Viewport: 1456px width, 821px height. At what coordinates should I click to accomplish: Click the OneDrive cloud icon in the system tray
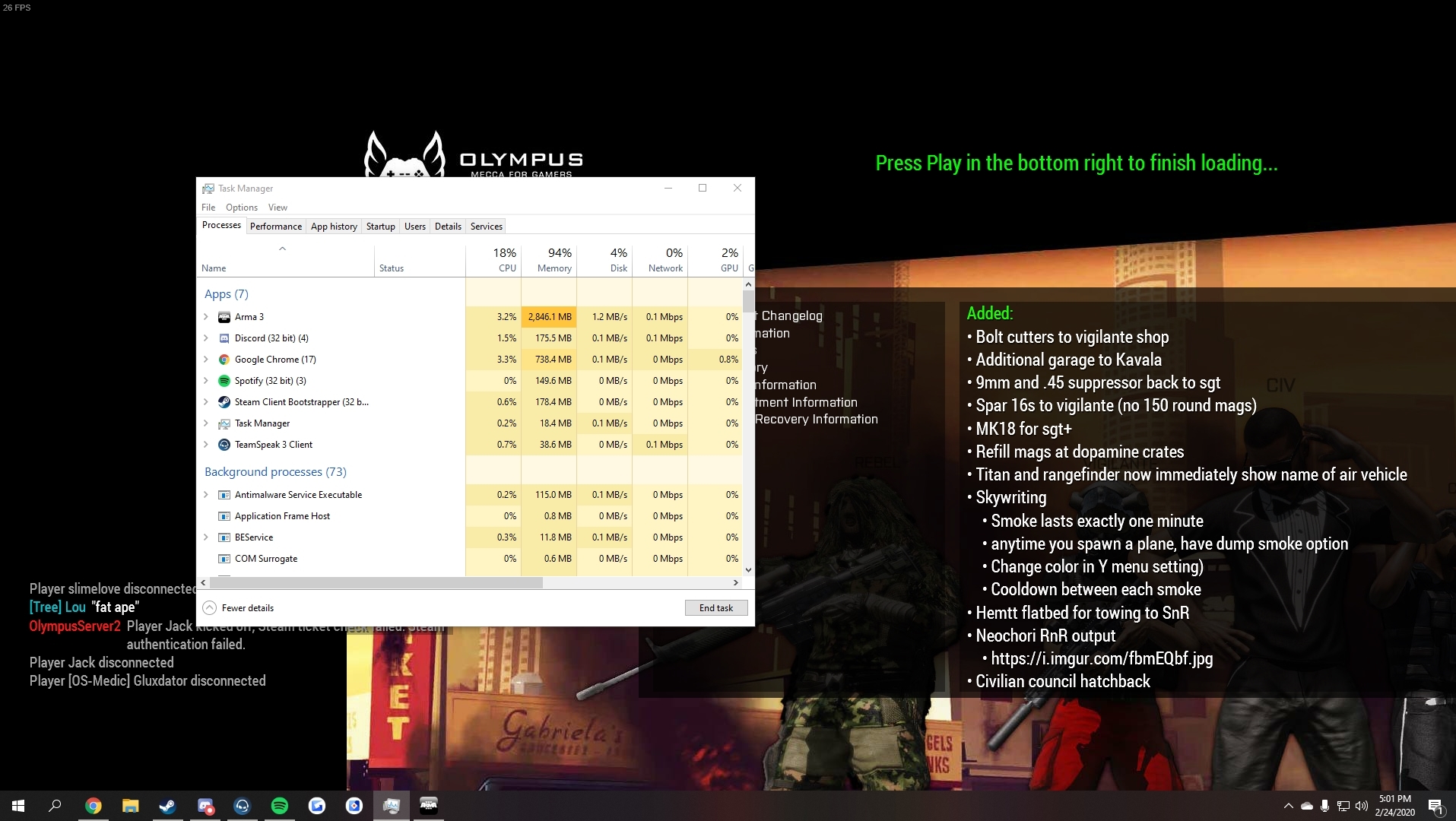[x=1307, y=806]
